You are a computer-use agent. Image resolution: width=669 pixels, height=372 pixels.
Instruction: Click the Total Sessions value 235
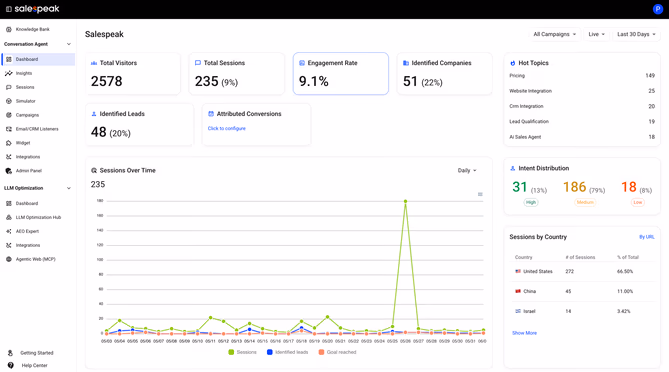(207, 81)
